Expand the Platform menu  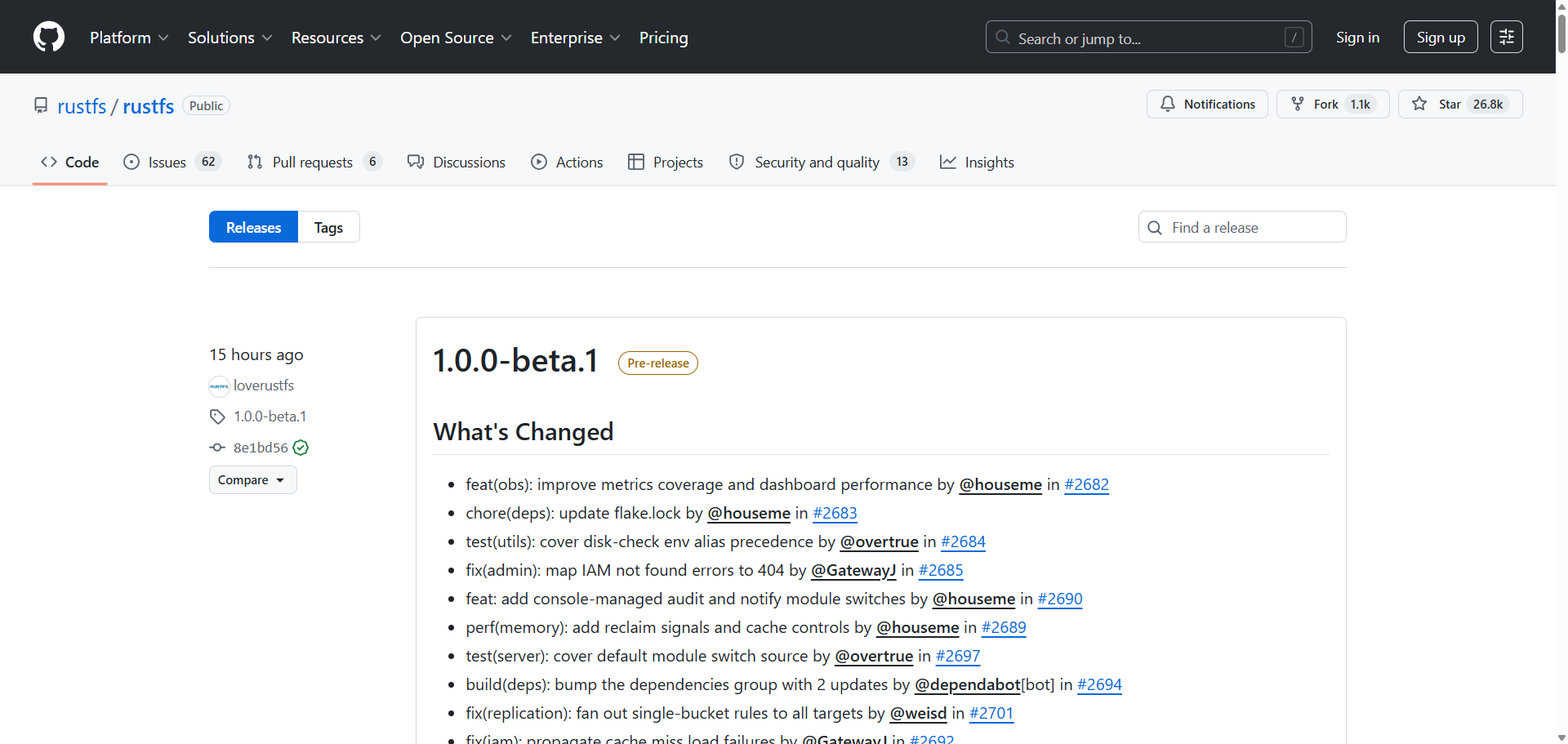point(129,38)
